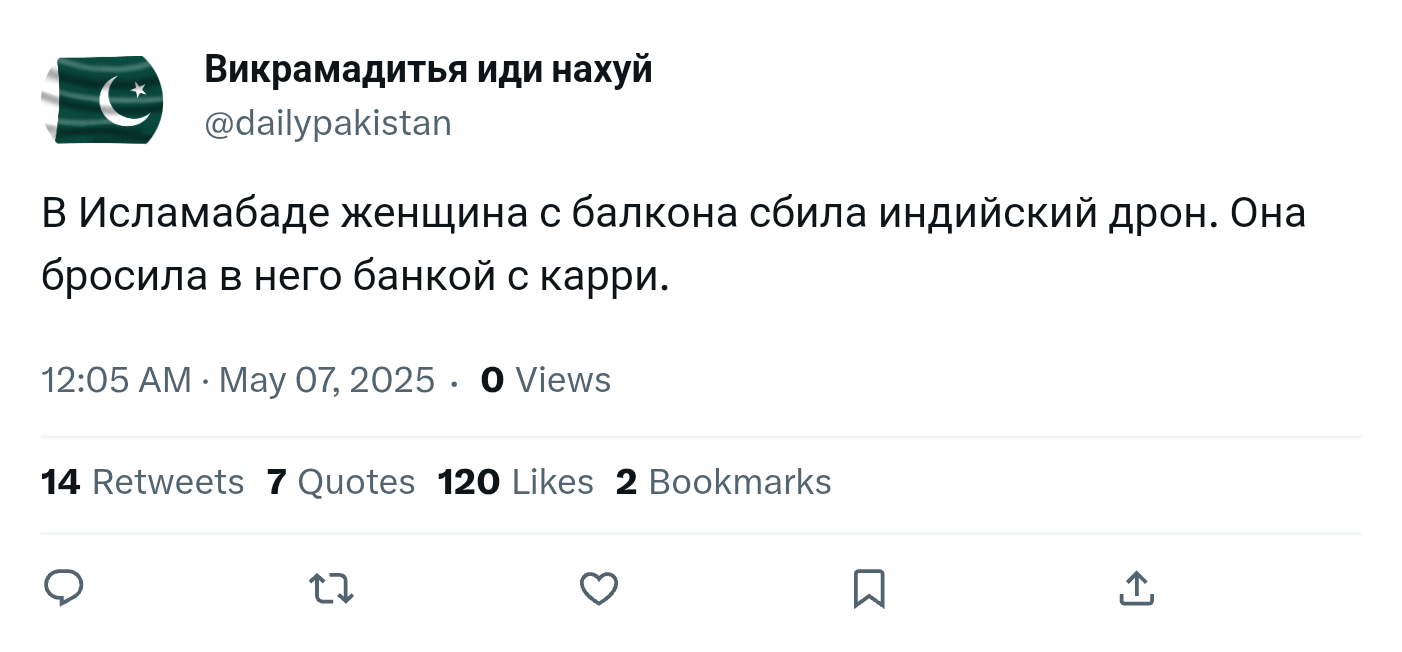1402x652 pixels.
Task: Click the word "банкой" in the tweet
Action: [x=424, y=278]
